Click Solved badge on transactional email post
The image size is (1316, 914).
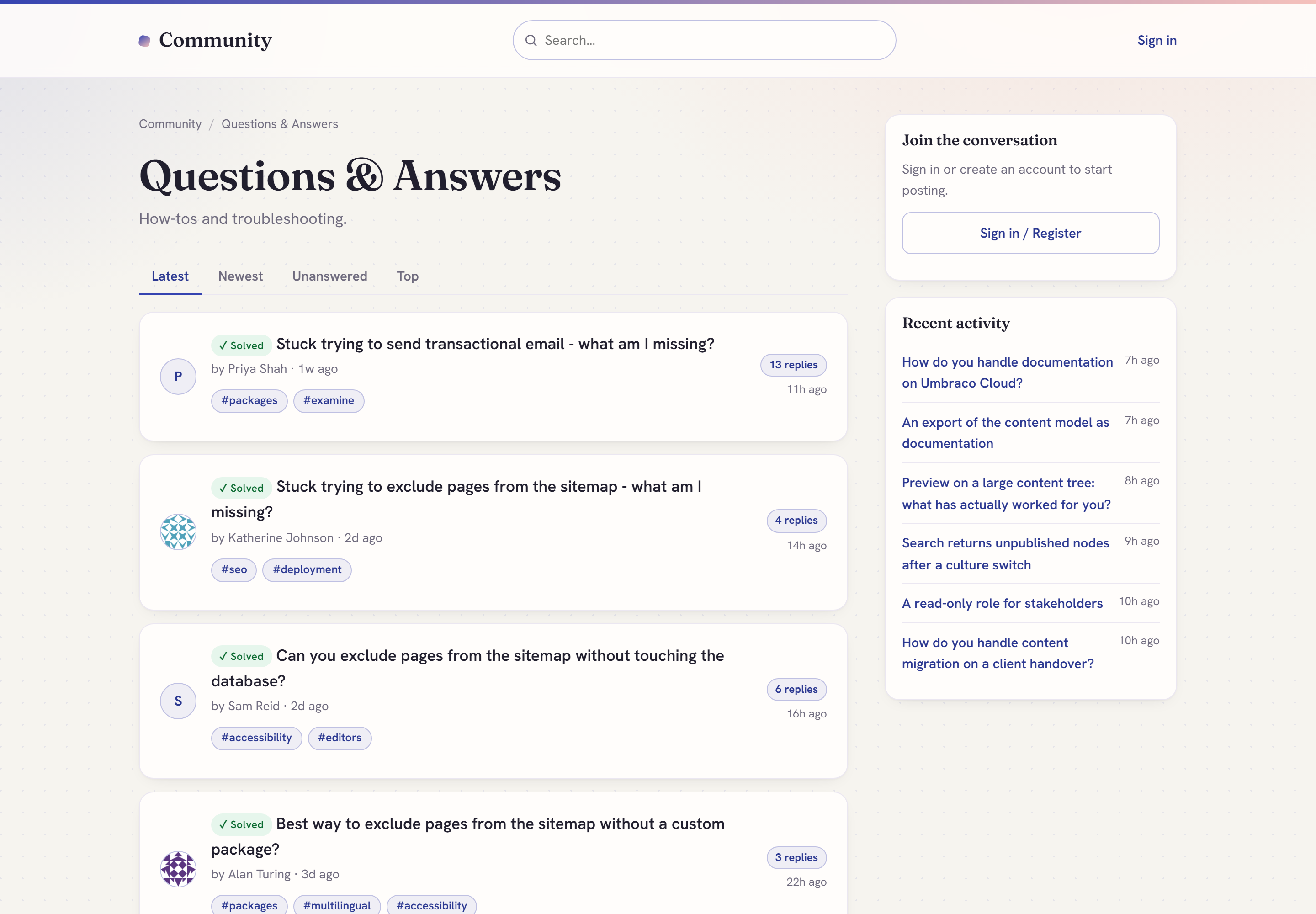241,345
